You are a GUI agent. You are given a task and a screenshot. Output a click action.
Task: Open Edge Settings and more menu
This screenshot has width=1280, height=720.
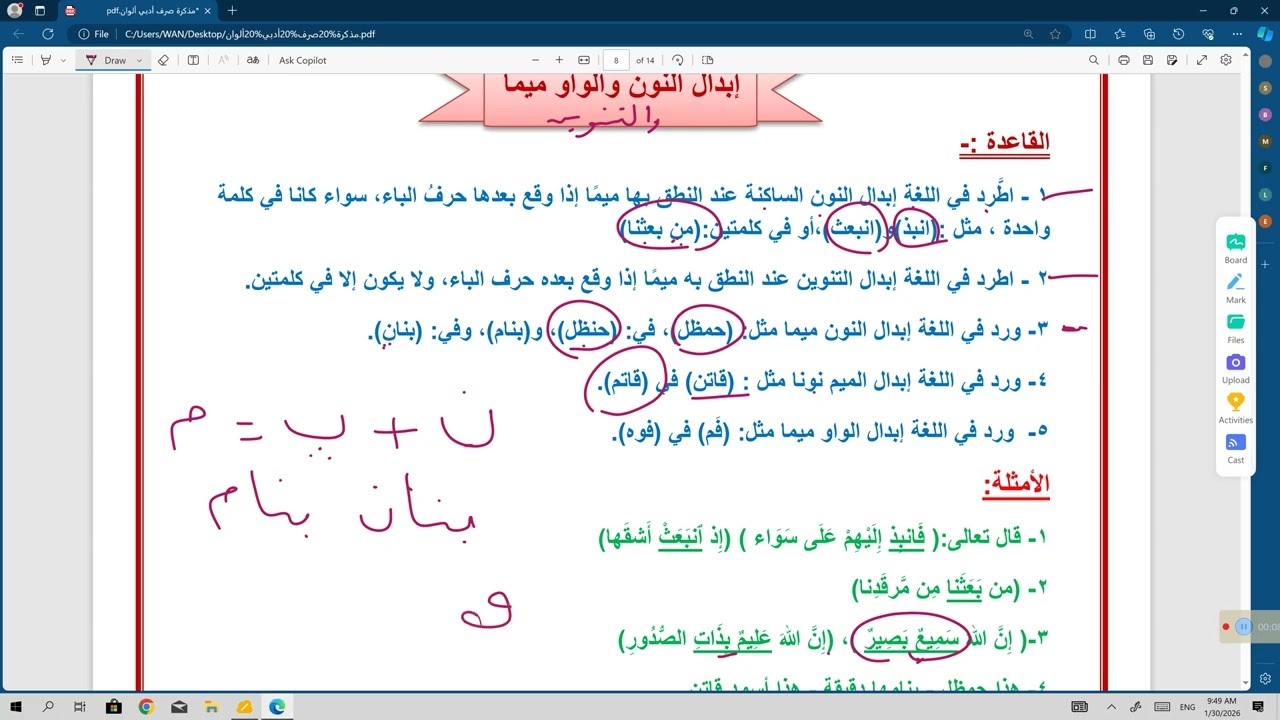[1237, 34]
